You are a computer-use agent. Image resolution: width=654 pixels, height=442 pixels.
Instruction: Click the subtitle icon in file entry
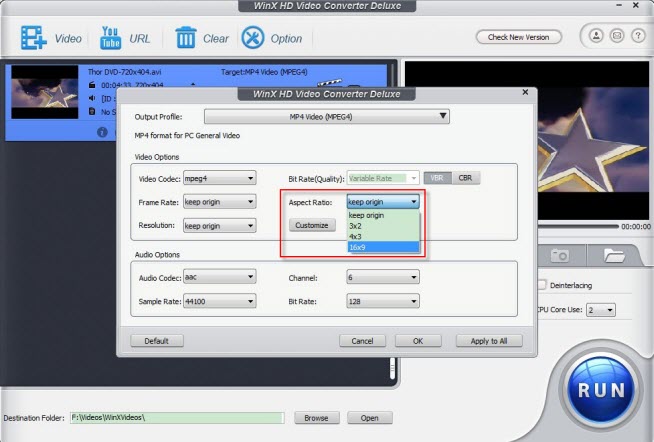click(92, 111)
